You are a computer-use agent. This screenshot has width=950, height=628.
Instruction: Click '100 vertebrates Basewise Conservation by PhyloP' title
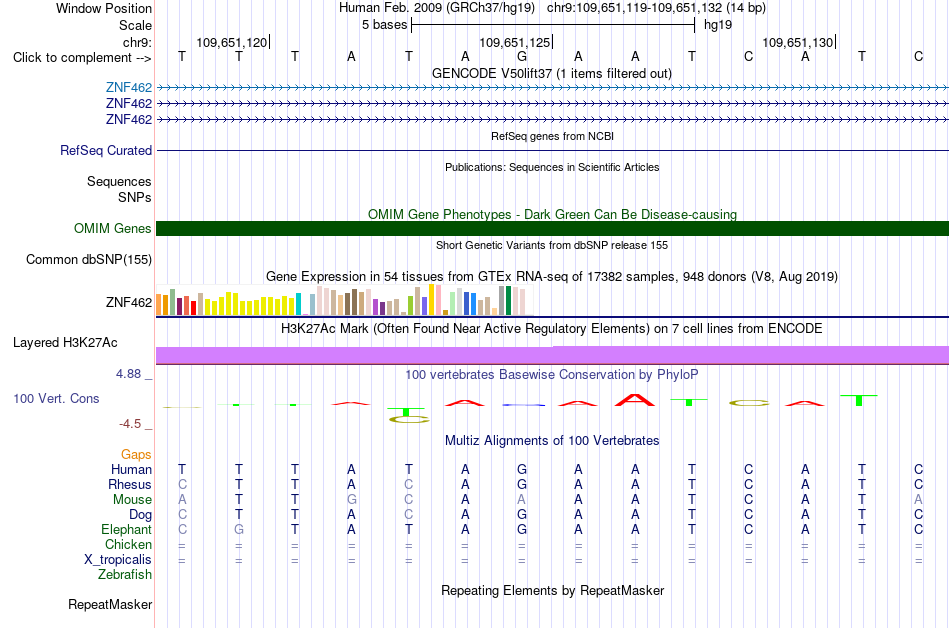pyautogui.click(x=551, y=375)
